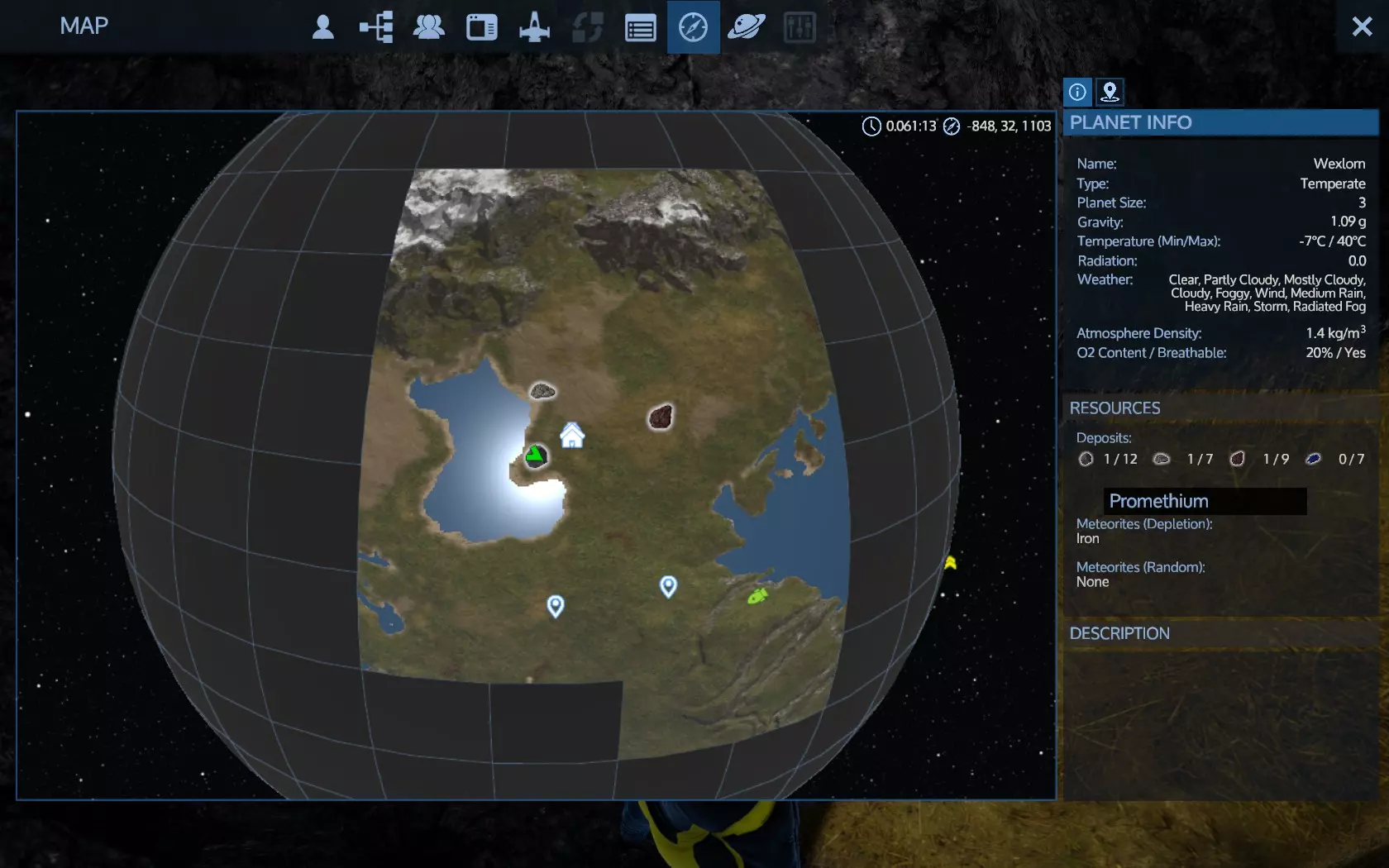Click the temperature value -7°C / 40°C
Image resolution: width=1389 pixels, height=868 pixels.
(1332, 241)
